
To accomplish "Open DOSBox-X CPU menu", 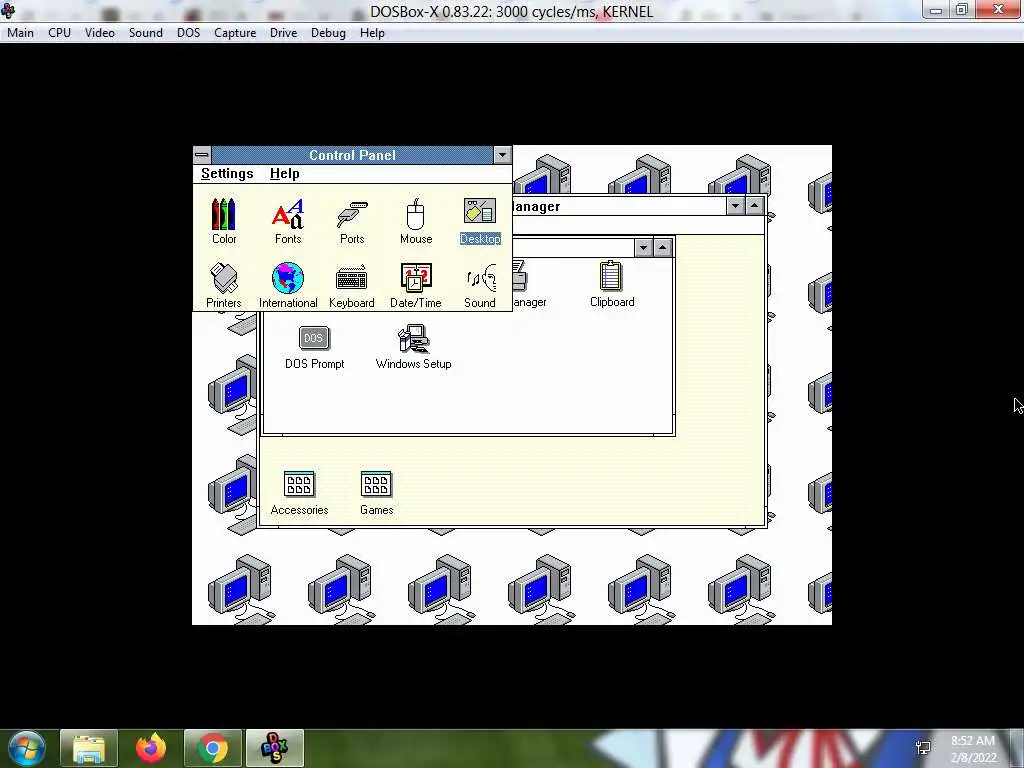I will click(59, 33).
